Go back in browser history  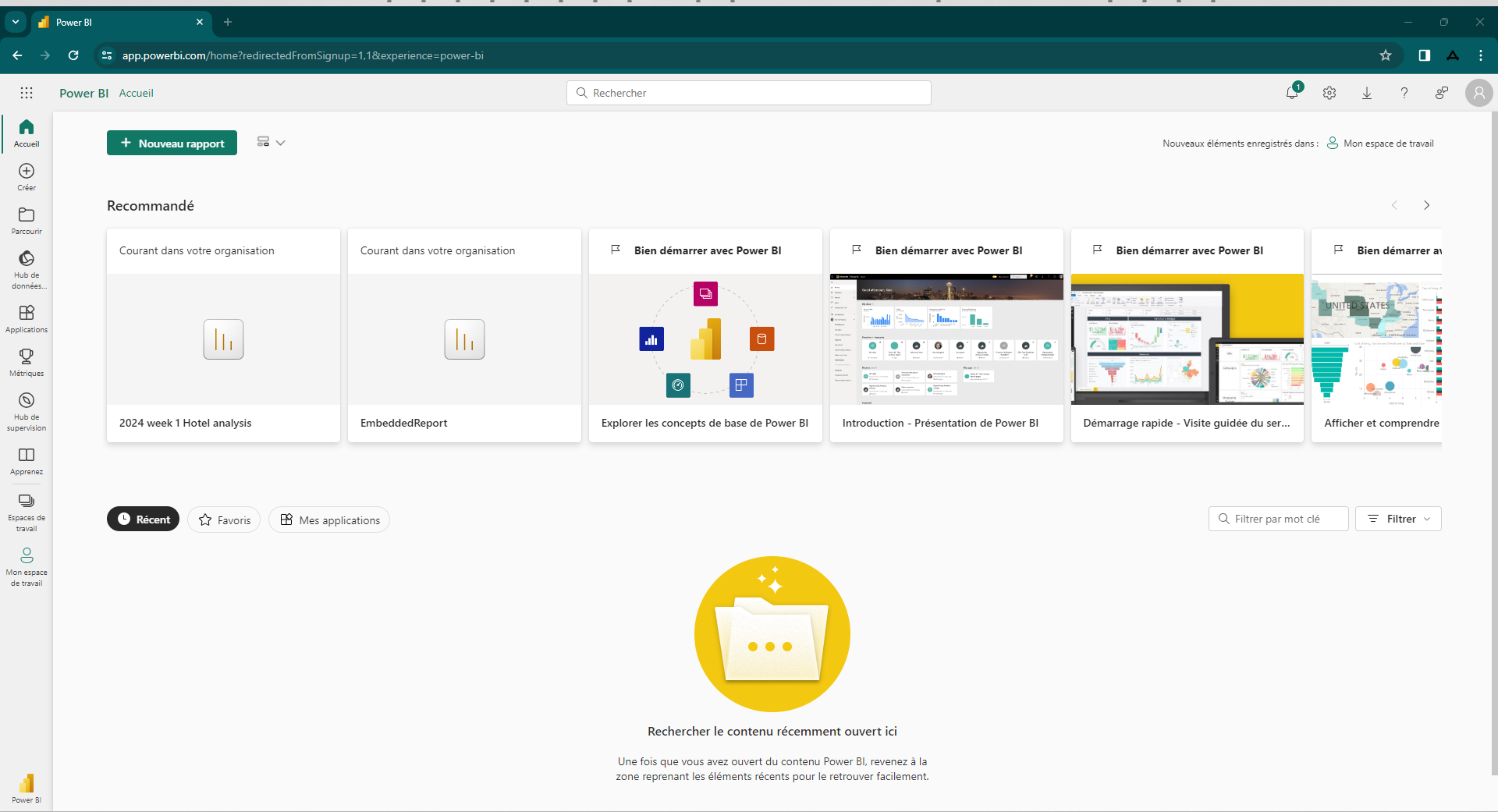pos(17,55)
